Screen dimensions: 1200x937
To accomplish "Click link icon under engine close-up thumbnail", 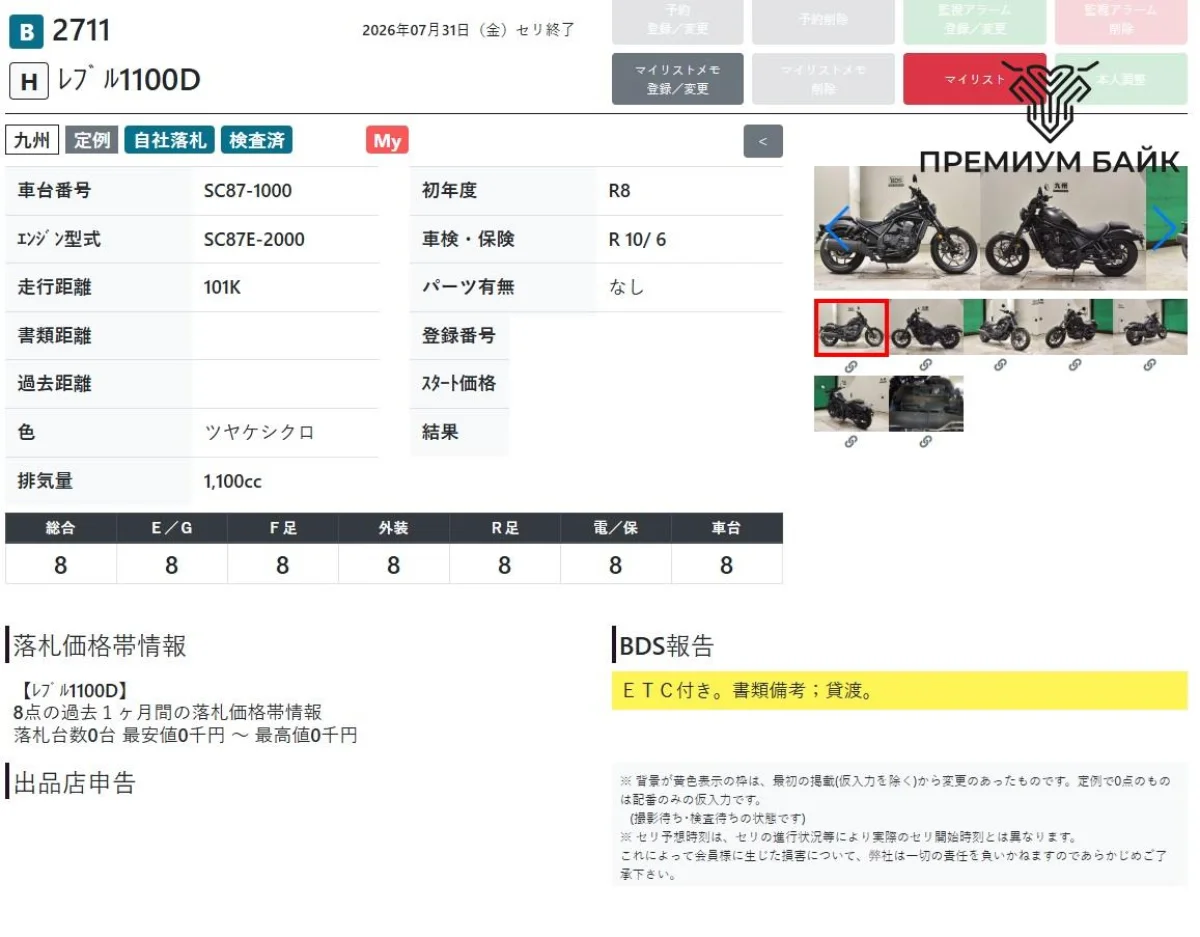I will [925, 442].
